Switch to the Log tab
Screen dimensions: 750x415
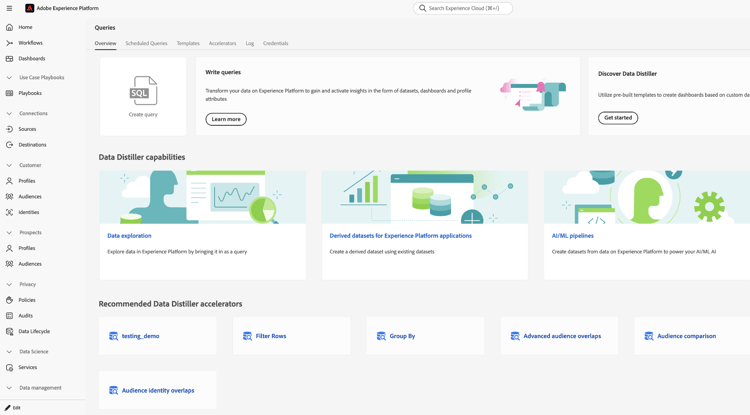tap(250, 44)
